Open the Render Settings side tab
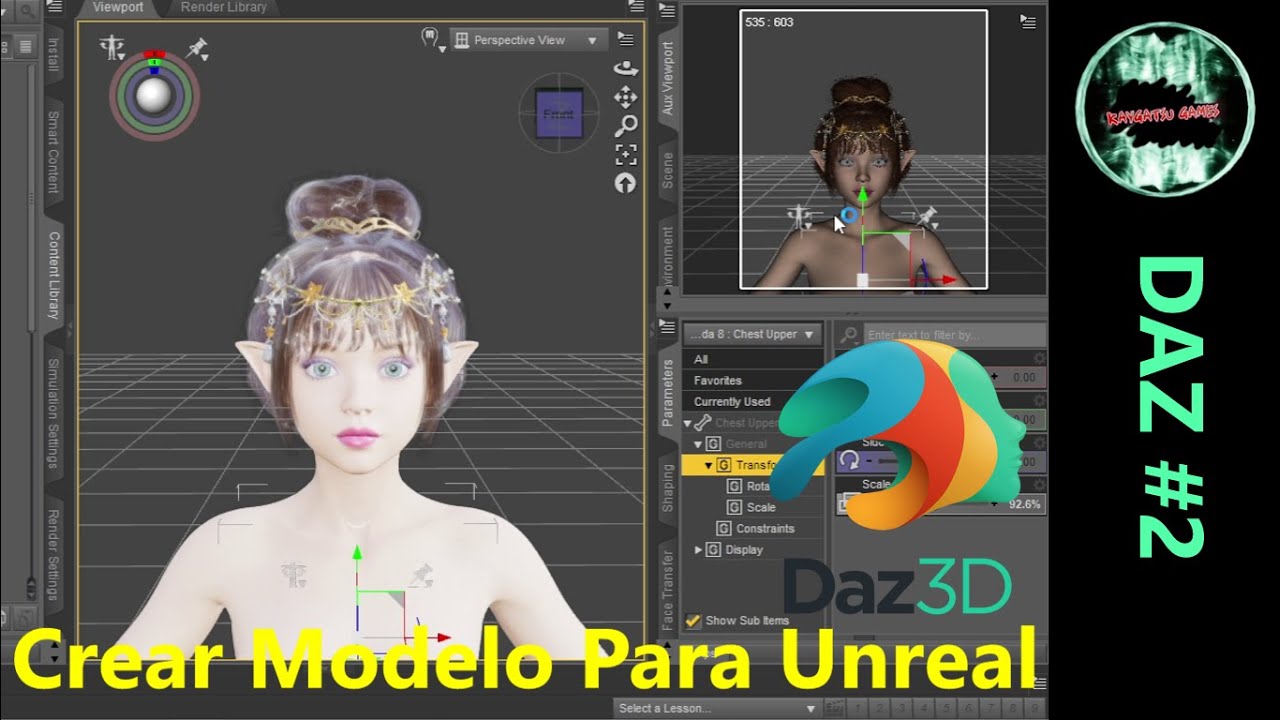Screen dimensions: 1280x720 pos(54,555)
